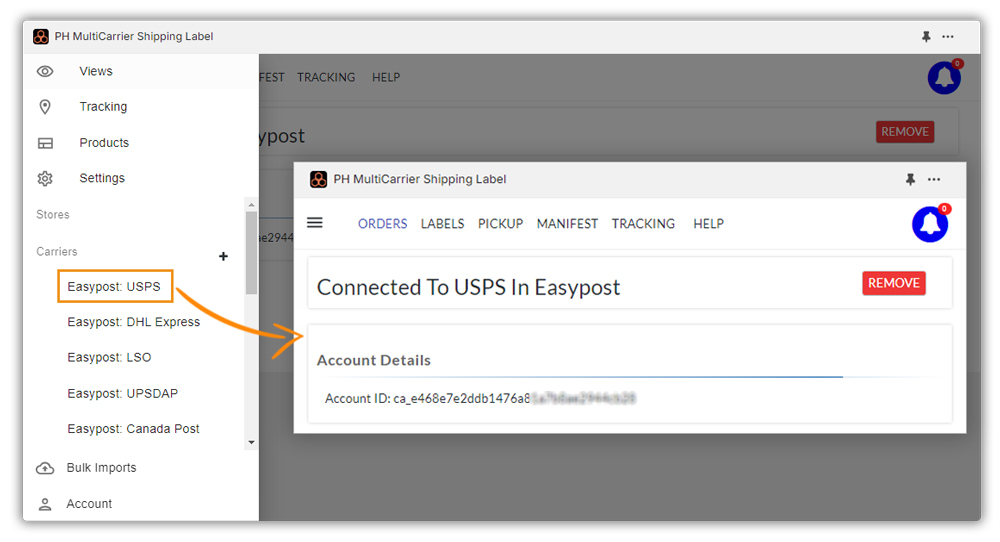The image size is (1000, 542).
Task: Open the hamburger menu in the inset window
Action: pyautogui.click(x=314, y=223)
